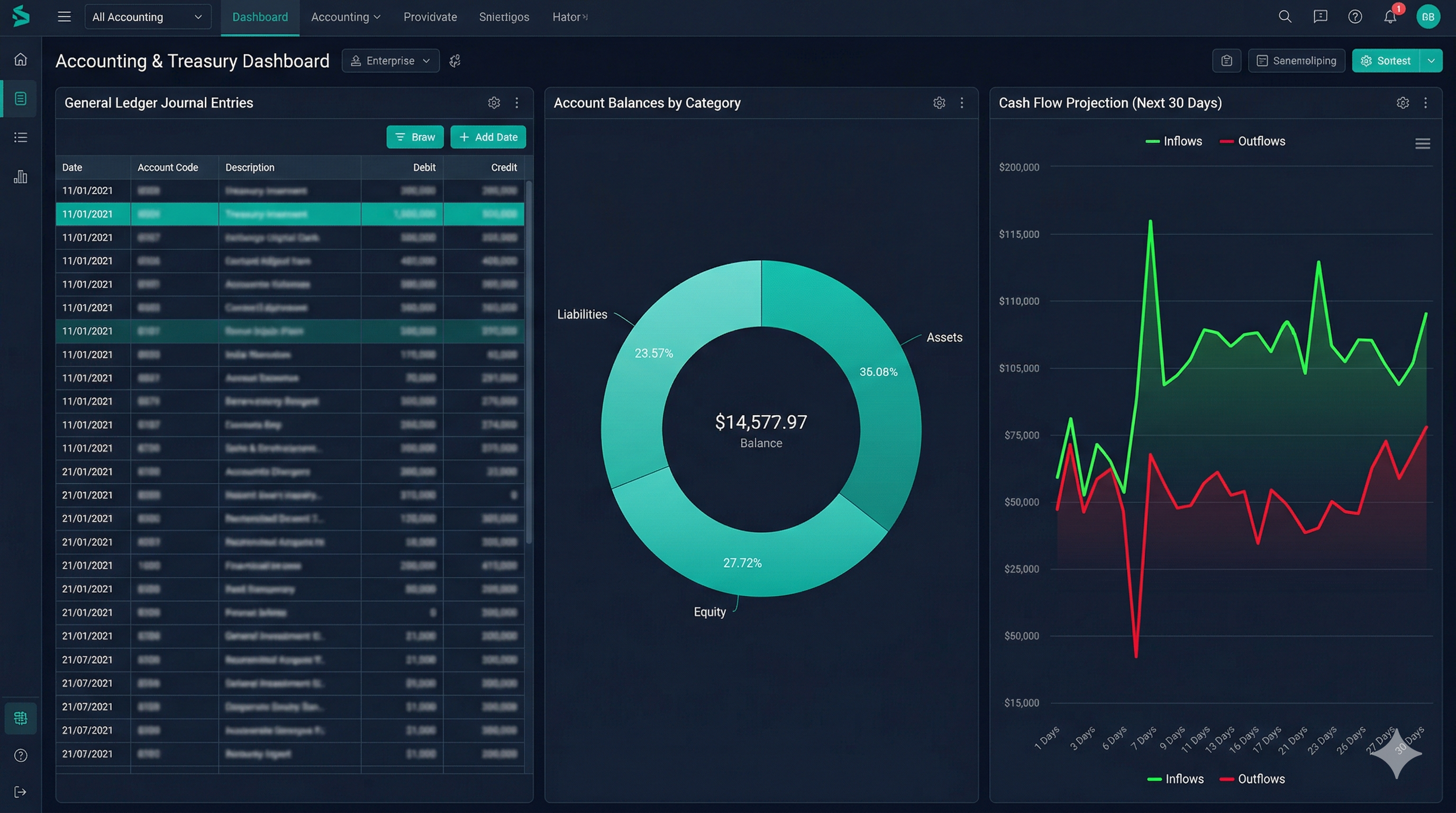1456x813 pixels.
Task: Hide the Inflows series in the legend
Action: click(1174, 141)
